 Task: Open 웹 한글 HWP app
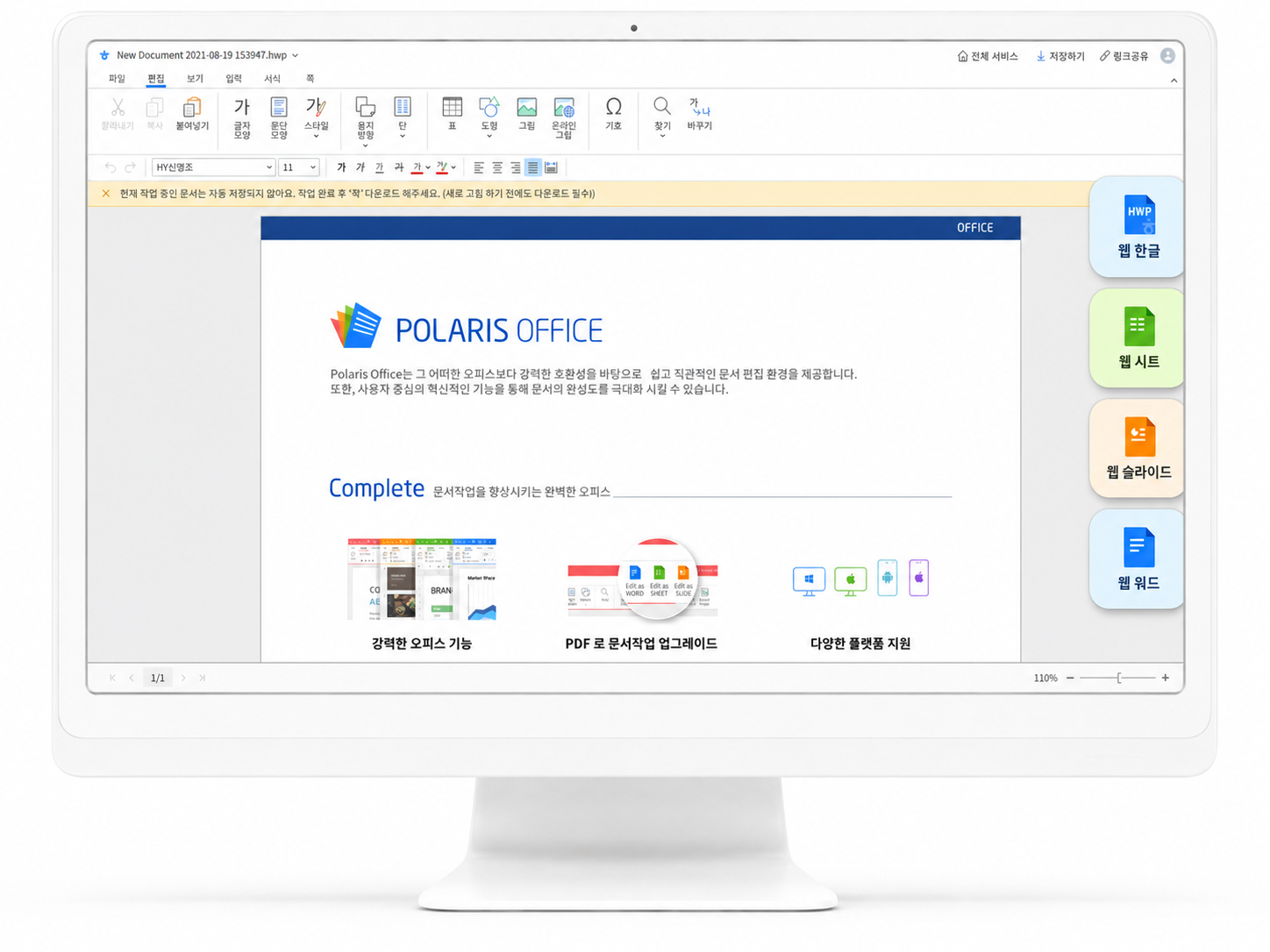(1138, 227)
